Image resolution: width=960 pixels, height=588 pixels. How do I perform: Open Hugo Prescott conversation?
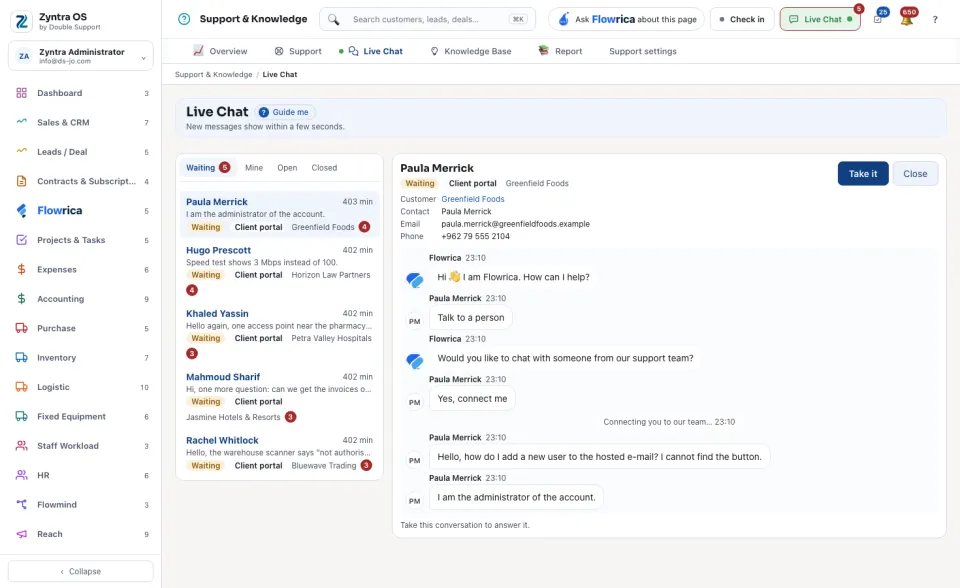279,270
